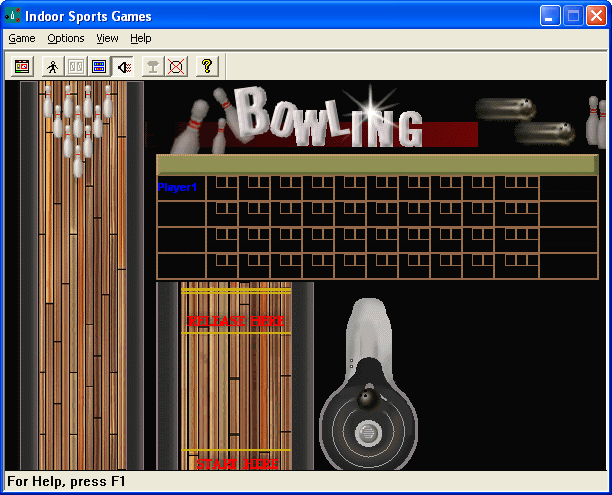Click the START HERE lane marker
Image resolution: width=612 pixels, height=495 pixels.
[236, 464]
